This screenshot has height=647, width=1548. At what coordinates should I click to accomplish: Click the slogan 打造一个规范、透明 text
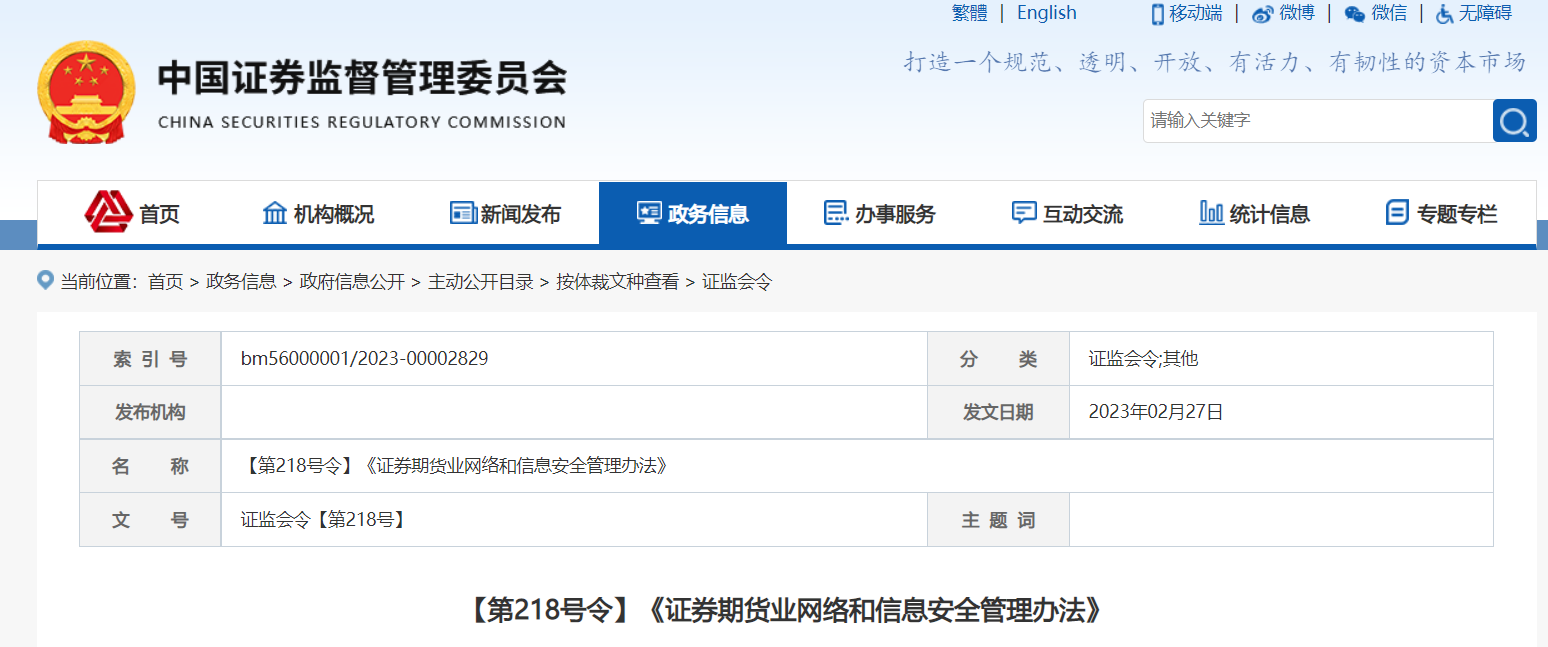pos(1215,62)
